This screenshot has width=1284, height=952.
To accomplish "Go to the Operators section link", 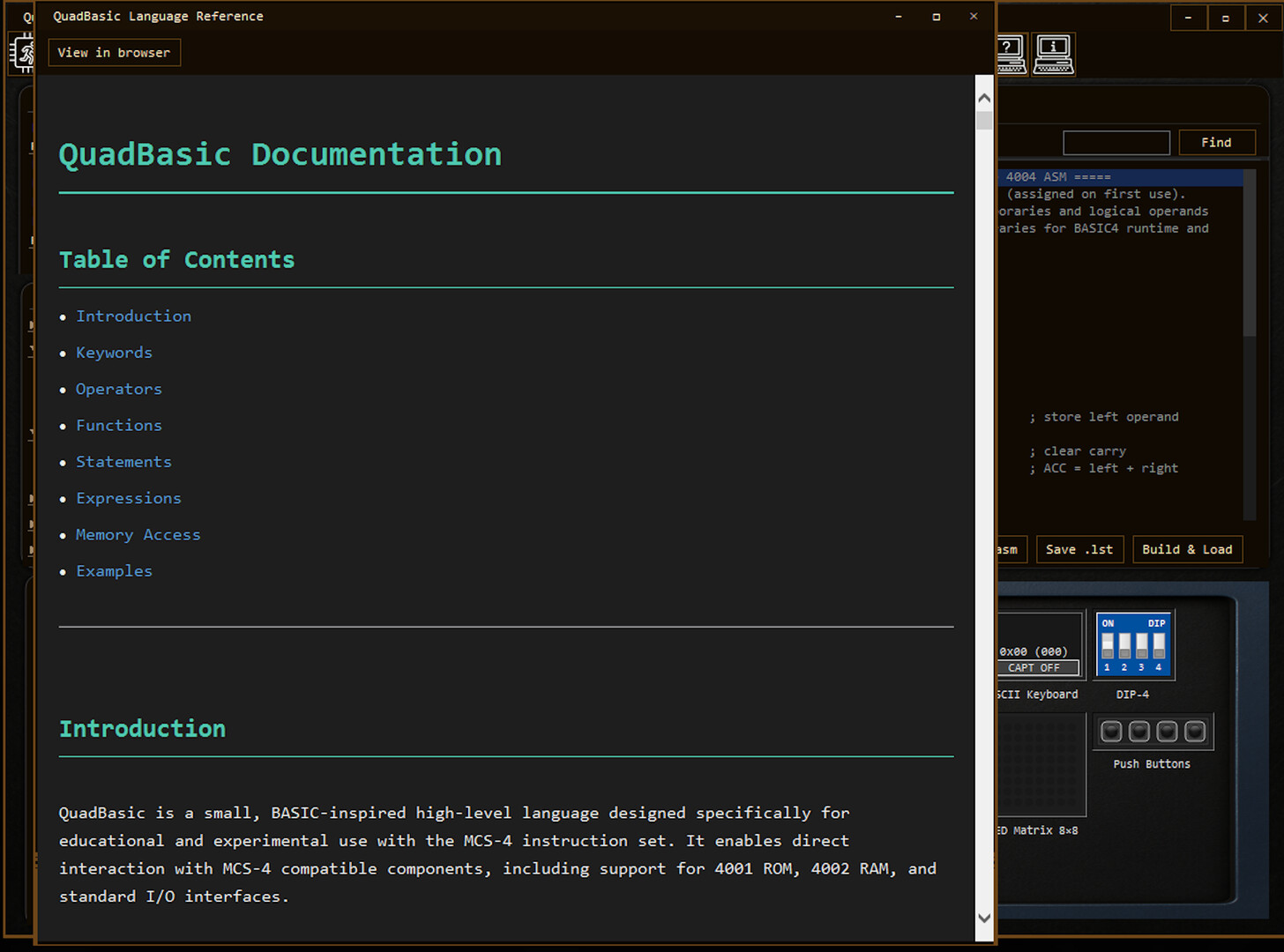I will (x=119, y=389).
